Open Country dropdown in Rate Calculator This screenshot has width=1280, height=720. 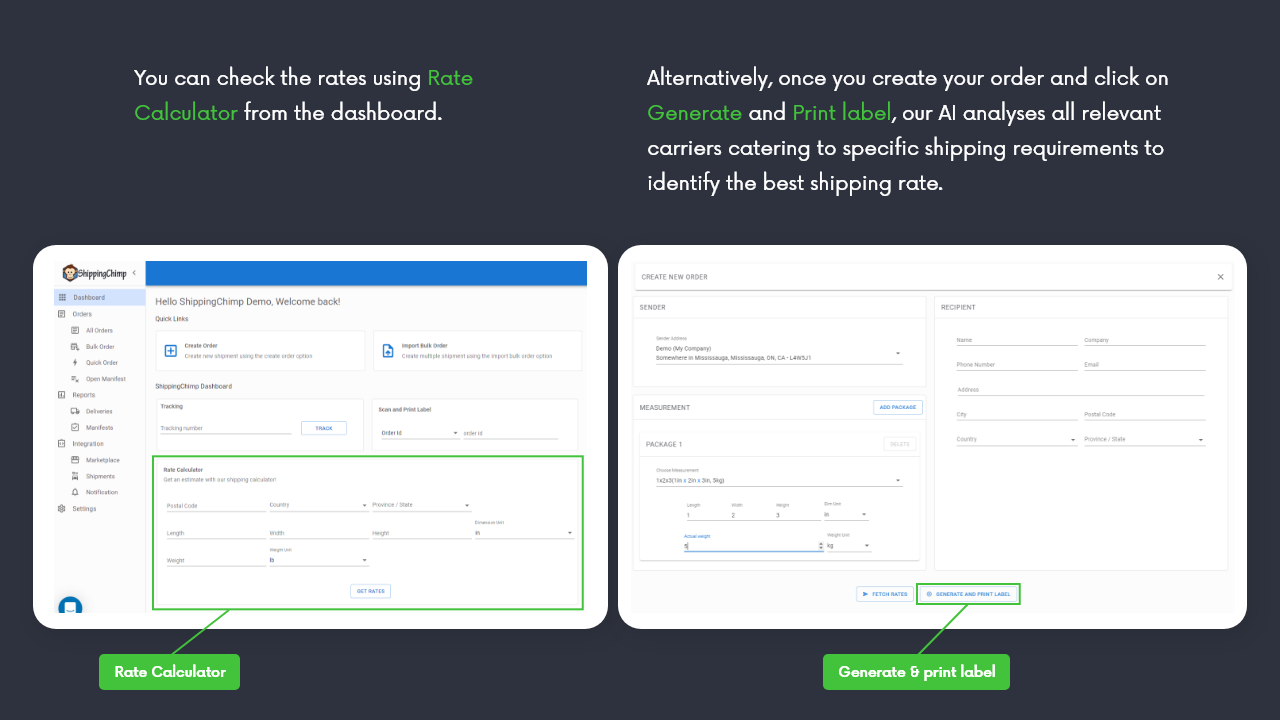[x=319, y=505]
